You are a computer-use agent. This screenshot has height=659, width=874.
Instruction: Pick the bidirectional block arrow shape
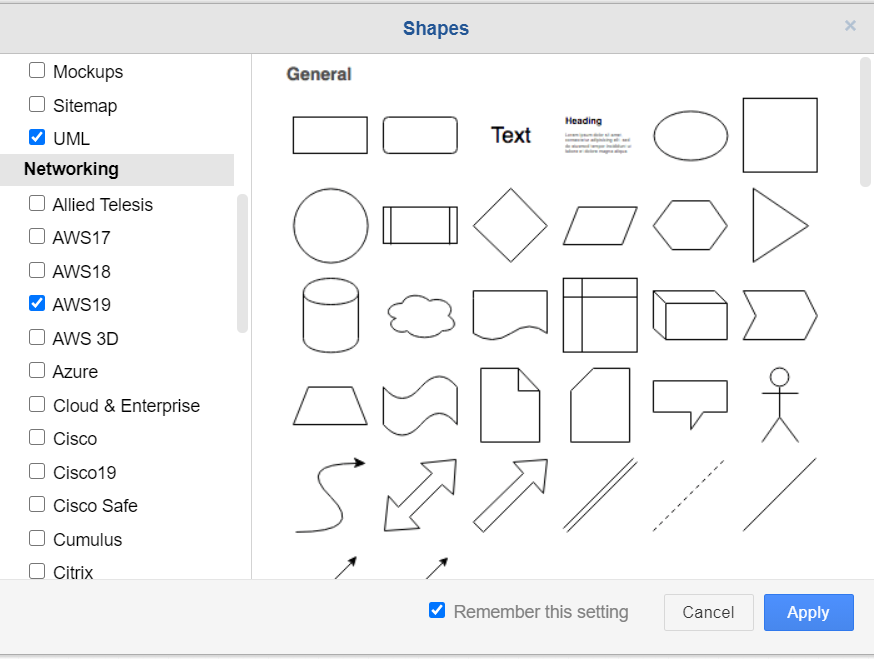tap(420, 495)
